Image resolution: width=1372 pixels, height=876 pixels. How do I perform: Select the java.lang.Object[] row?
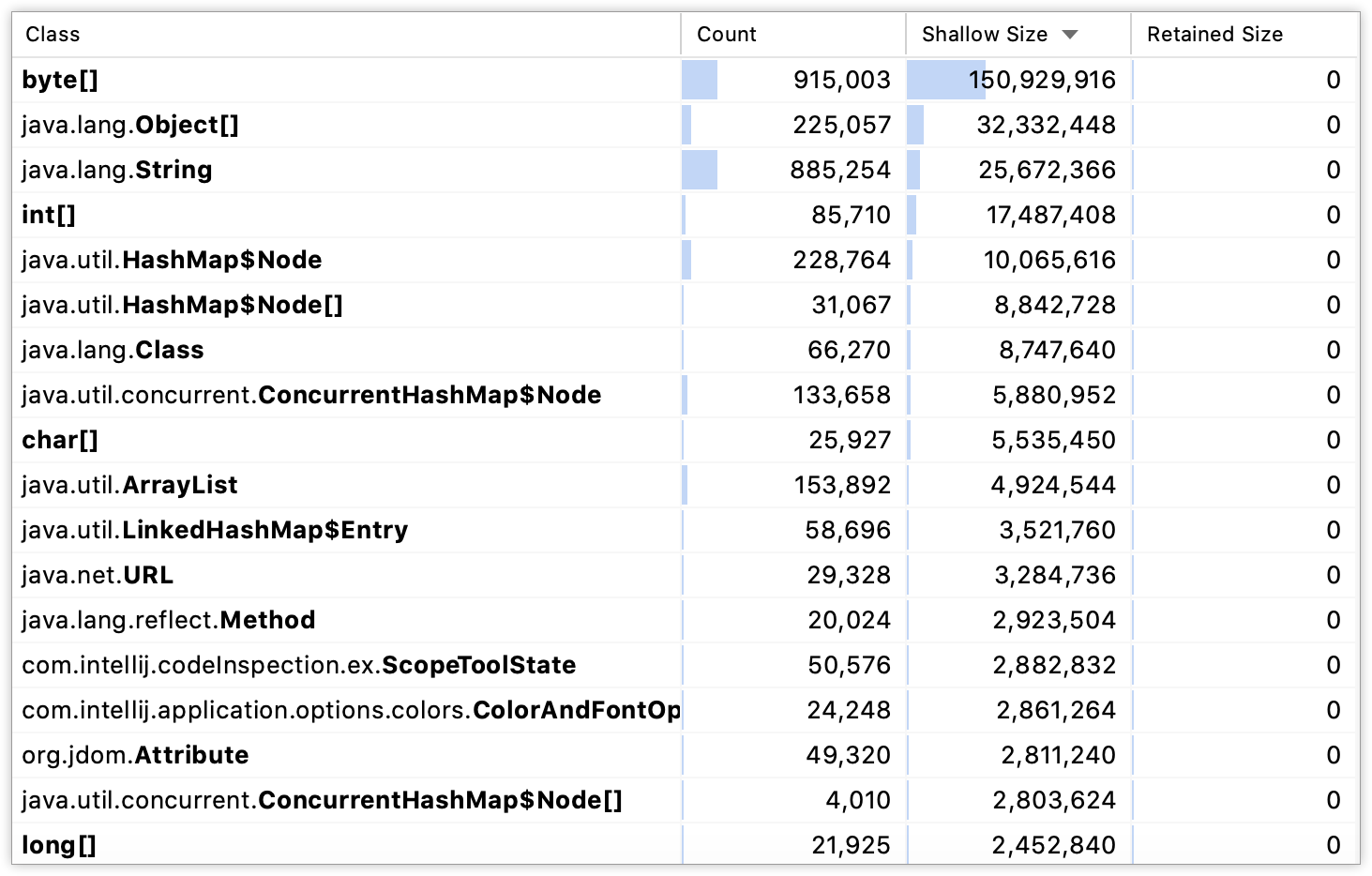pos(130,125)
